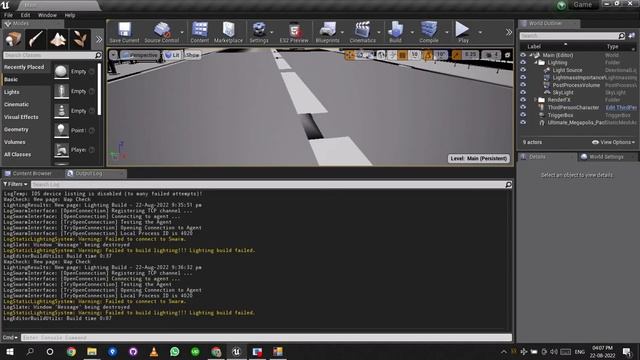Select the Paint mode brush icon
This screenshot has width=640, height=360.
36,39
